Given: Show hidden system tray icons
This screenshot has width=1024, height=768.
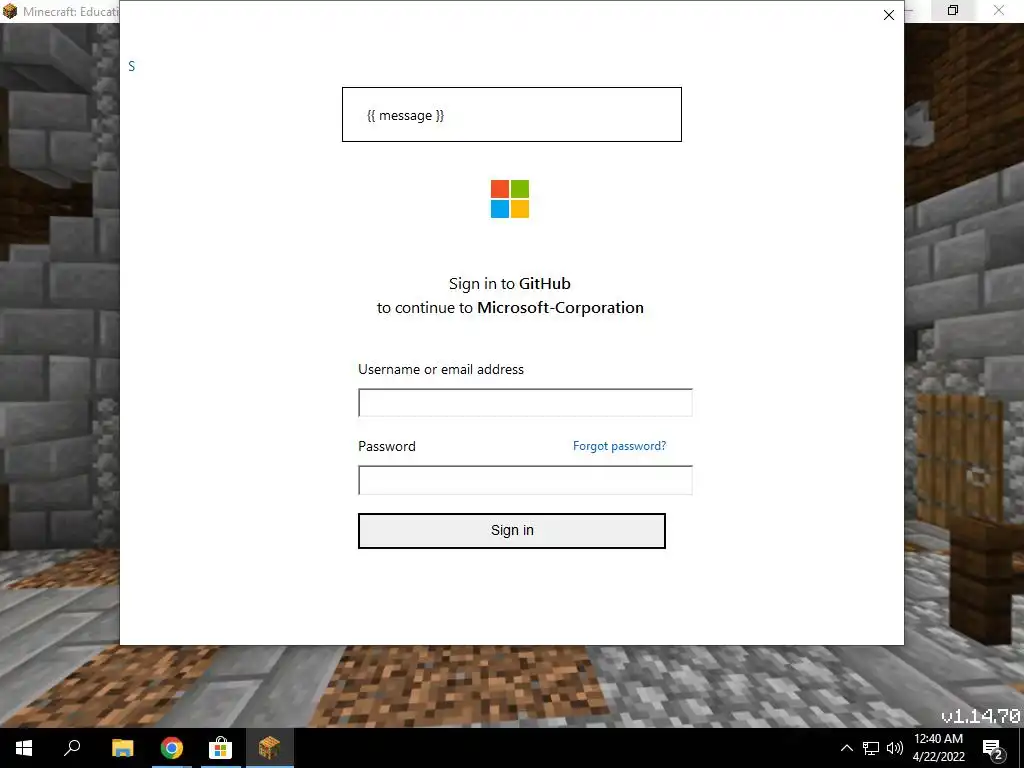Looking at the screenshot, I should click(846, 748).
